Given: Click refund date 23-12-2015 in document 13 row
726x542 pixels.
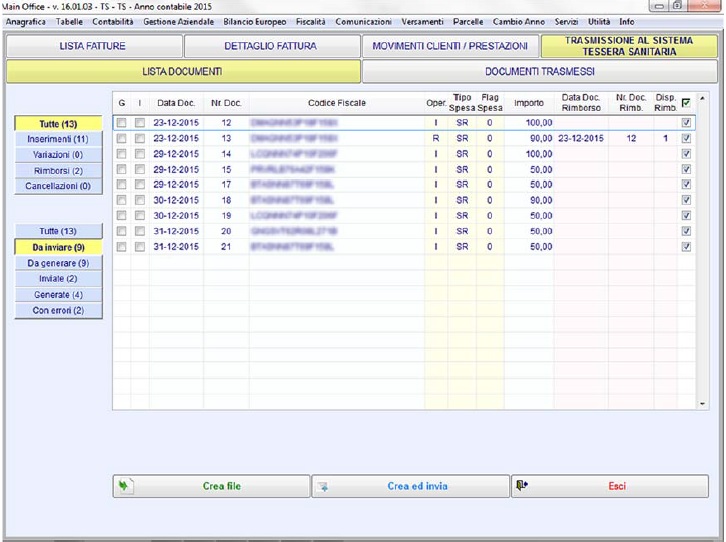Looking at the screenshot, I should (x=581, y=138).
